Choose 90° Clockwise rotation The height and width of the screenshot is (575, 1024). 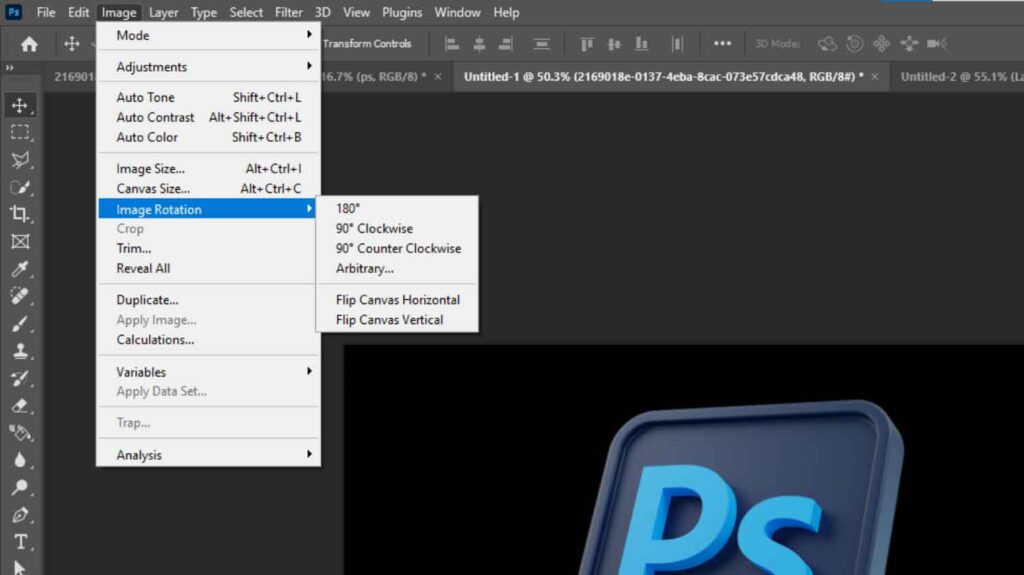[397, 229]
